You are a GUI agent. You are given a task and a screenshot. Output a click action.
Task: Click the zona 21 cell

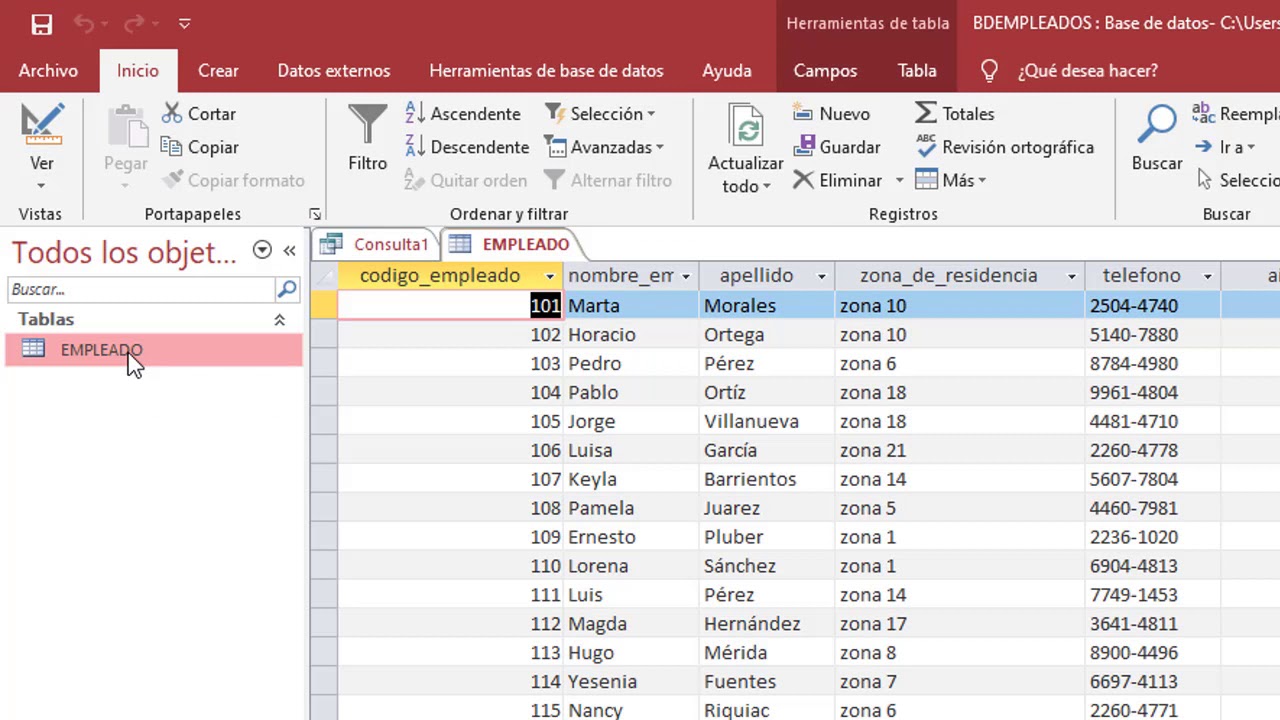pos(959,451)
